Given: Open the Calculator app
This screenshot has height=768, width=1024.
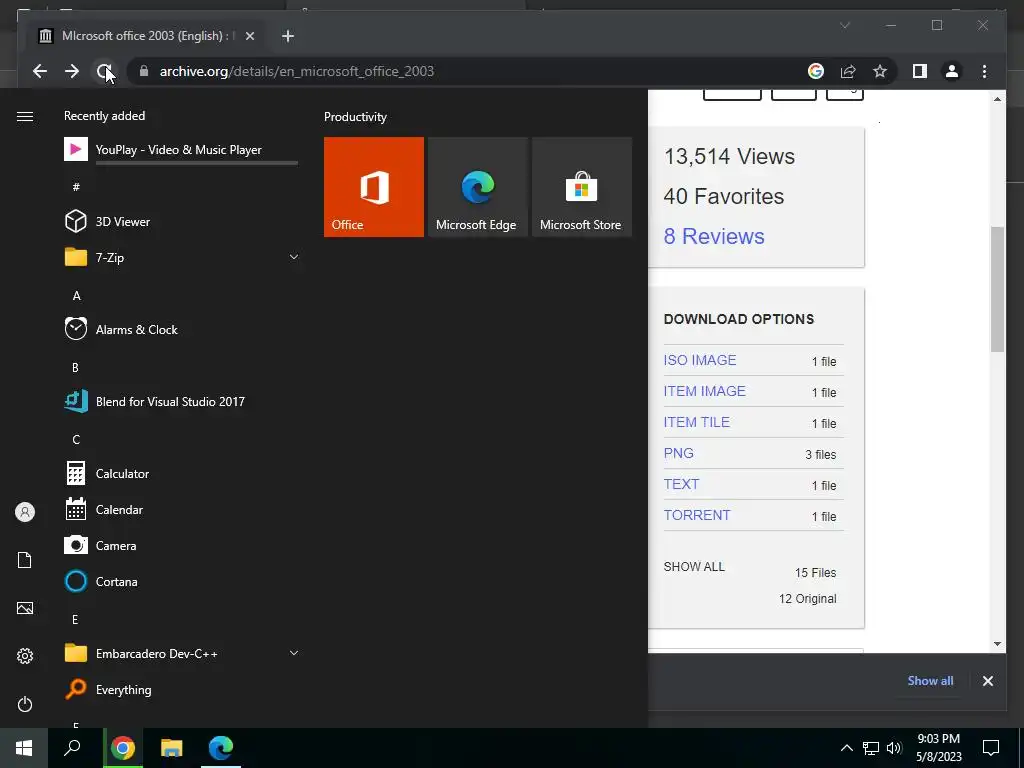Looking at the screenshot, I should coord(182,473).
